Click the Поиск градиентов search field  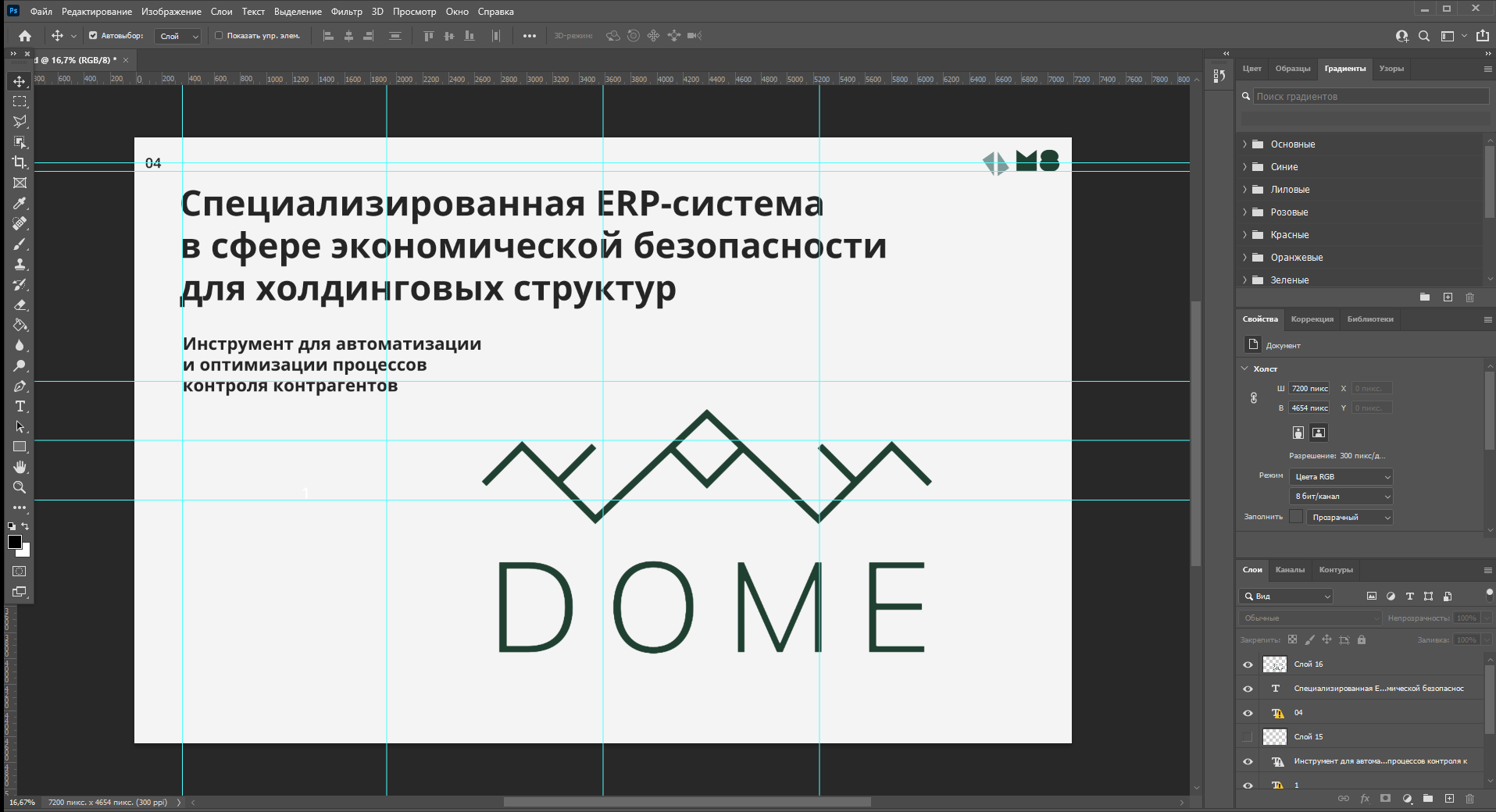tap(1371, 96)
